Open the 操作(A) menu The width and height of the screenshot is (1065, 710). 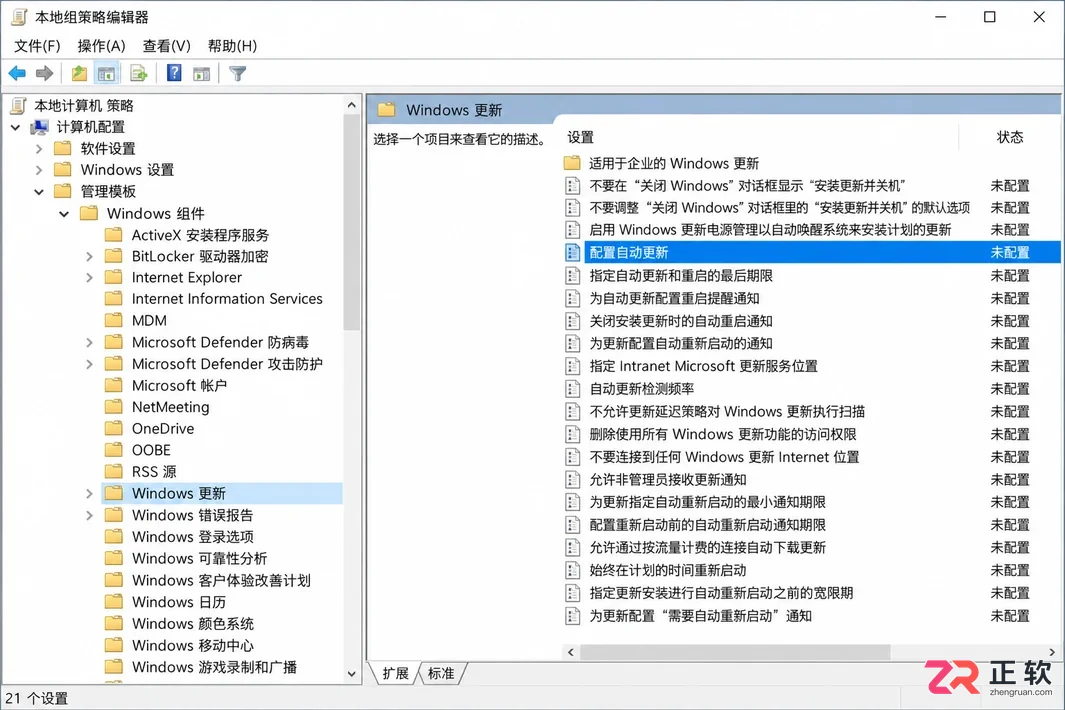[x=101, y=46]
